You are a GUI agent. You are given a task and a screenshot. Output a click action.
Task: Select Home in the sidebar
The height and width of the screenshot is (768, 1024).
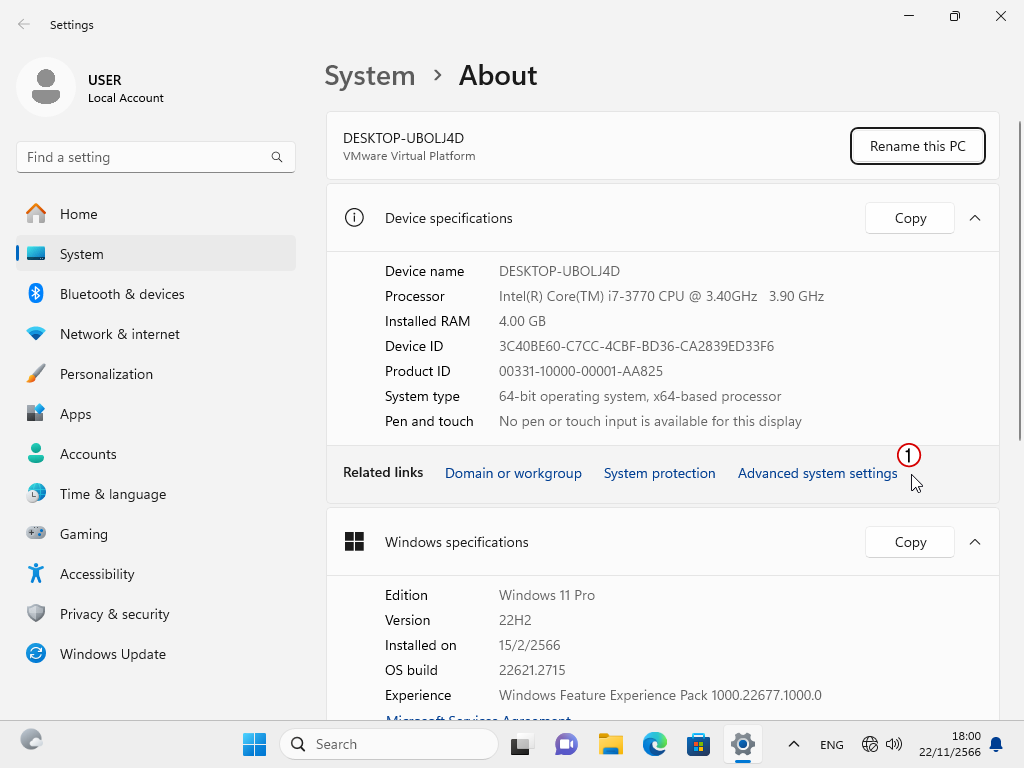click(78, 214)
